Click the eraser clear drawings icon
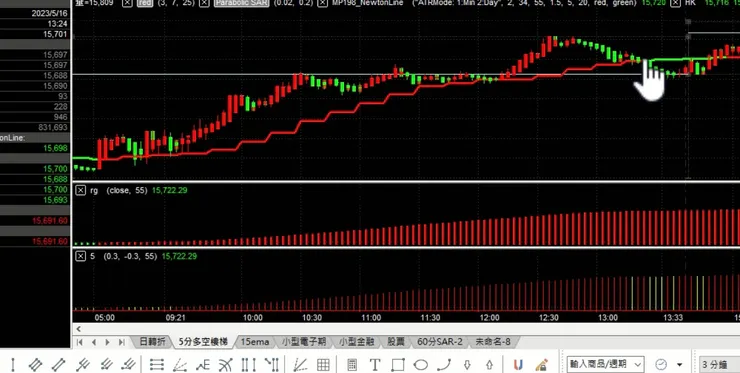Image resolution: width=740 pixels, height=373 pixels. tap(541, 365)
